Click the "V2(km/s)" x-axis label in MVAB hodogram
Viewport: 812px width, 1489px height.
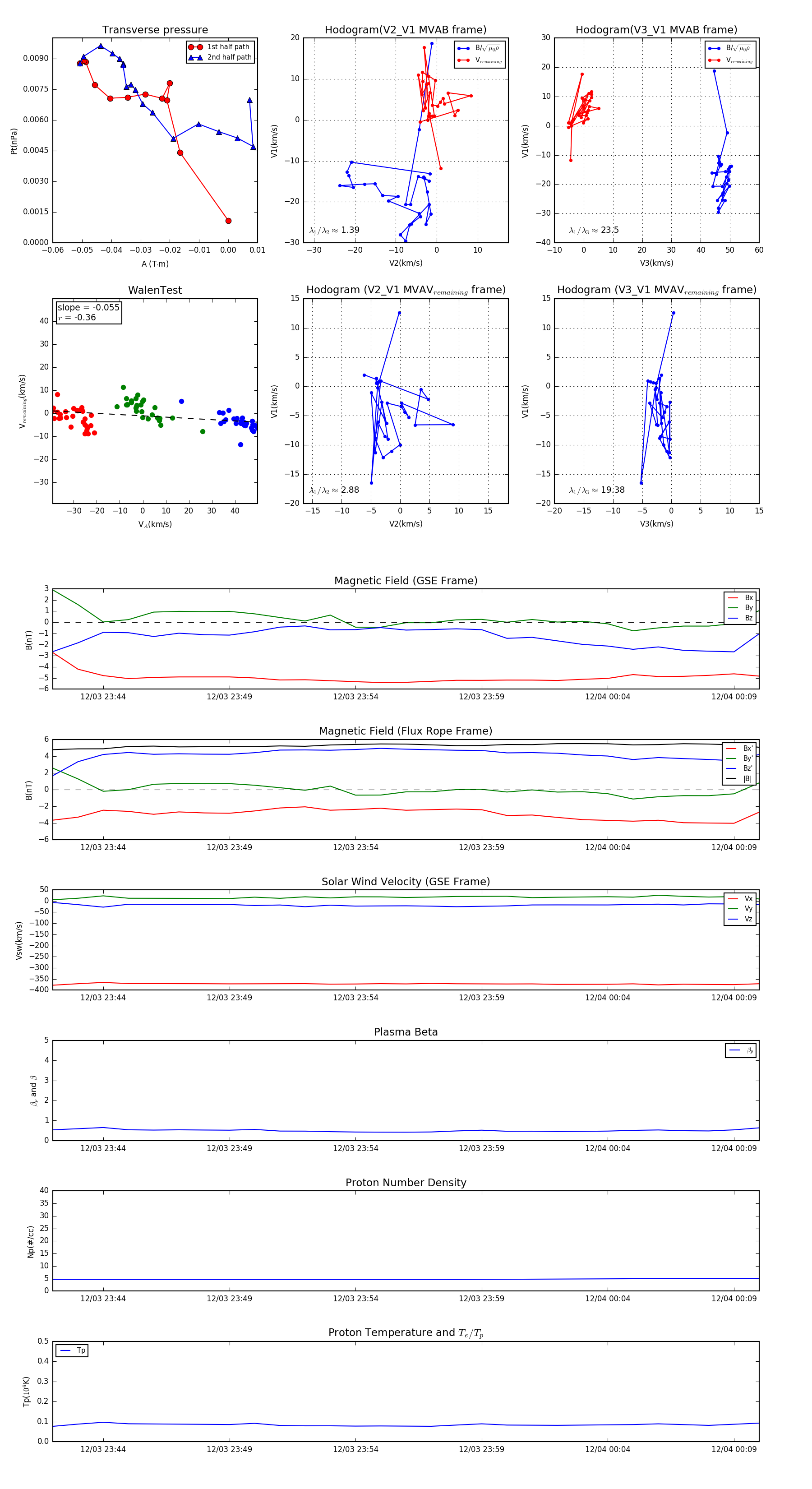coord(406,263)
